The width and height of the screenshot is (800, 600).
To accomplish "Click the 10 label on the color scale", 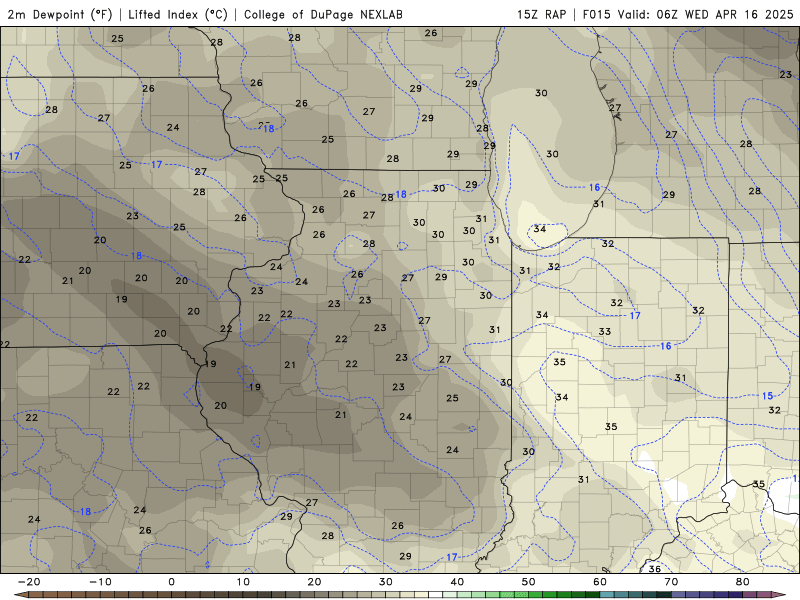I will [x=243, y=582].
